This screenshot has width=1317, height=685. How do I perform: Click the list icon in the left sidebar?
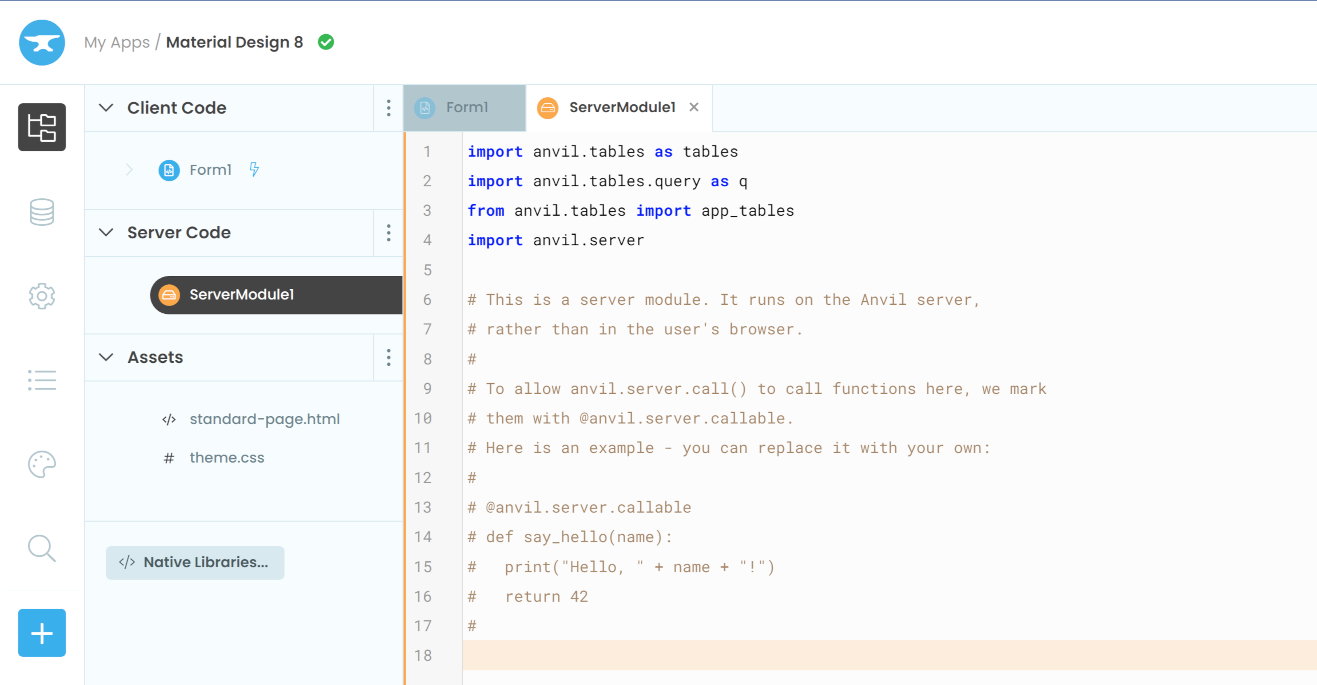pos(41,380)
